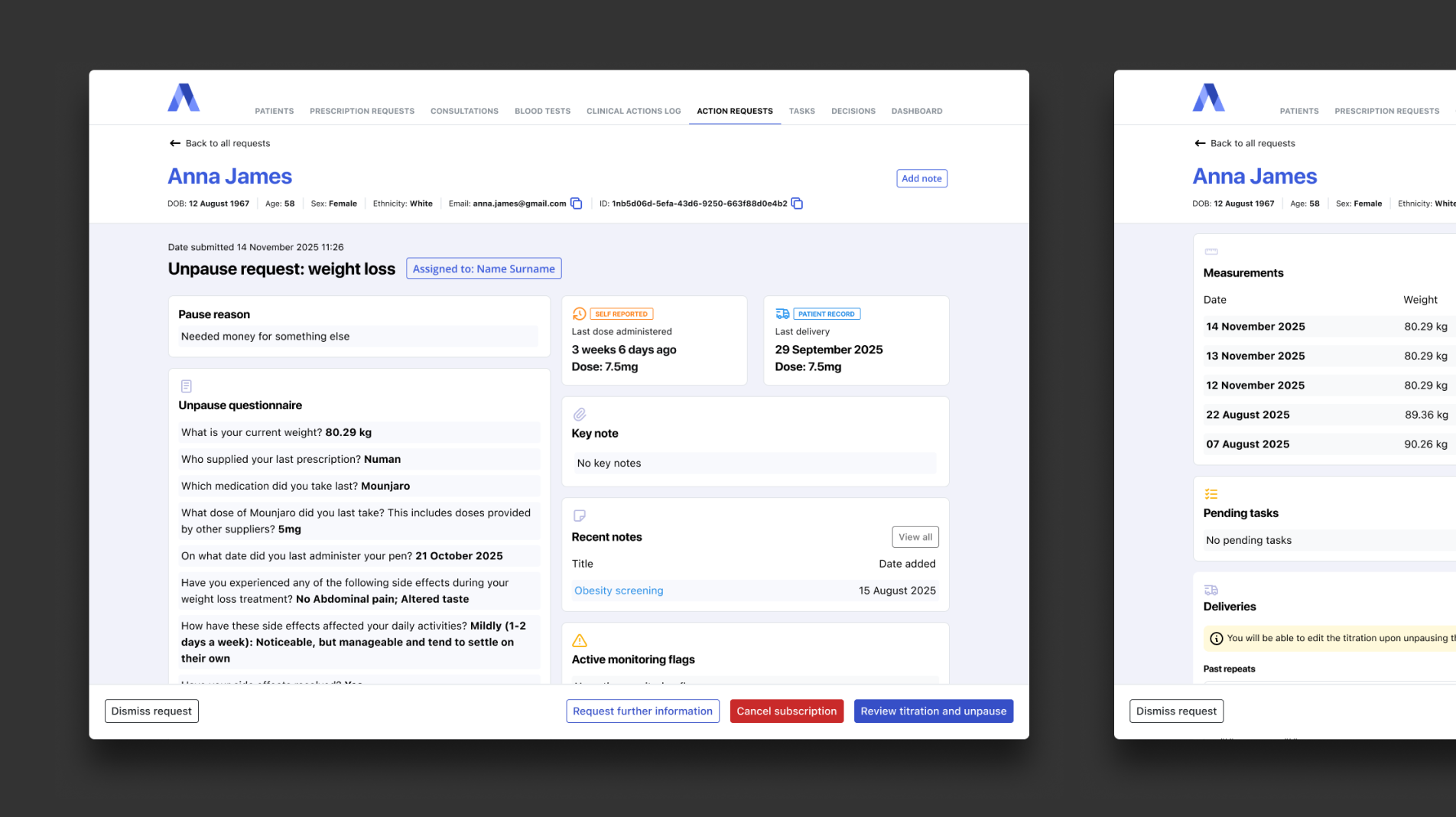Click the note icon above Recent notes
The image size is (1456, 817).
(x=580, y=516)
